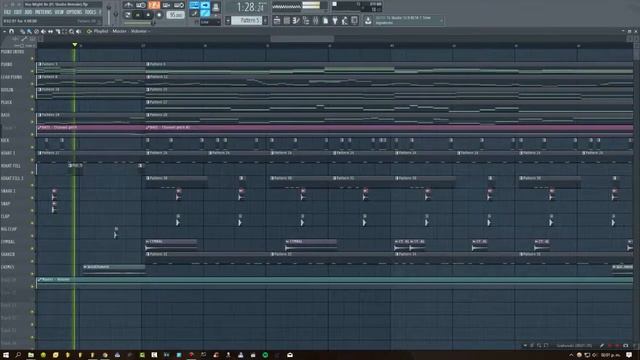Screen dimensions: 640x360
Task: Click the tempo display field
Action: click(x=176, y=15)
